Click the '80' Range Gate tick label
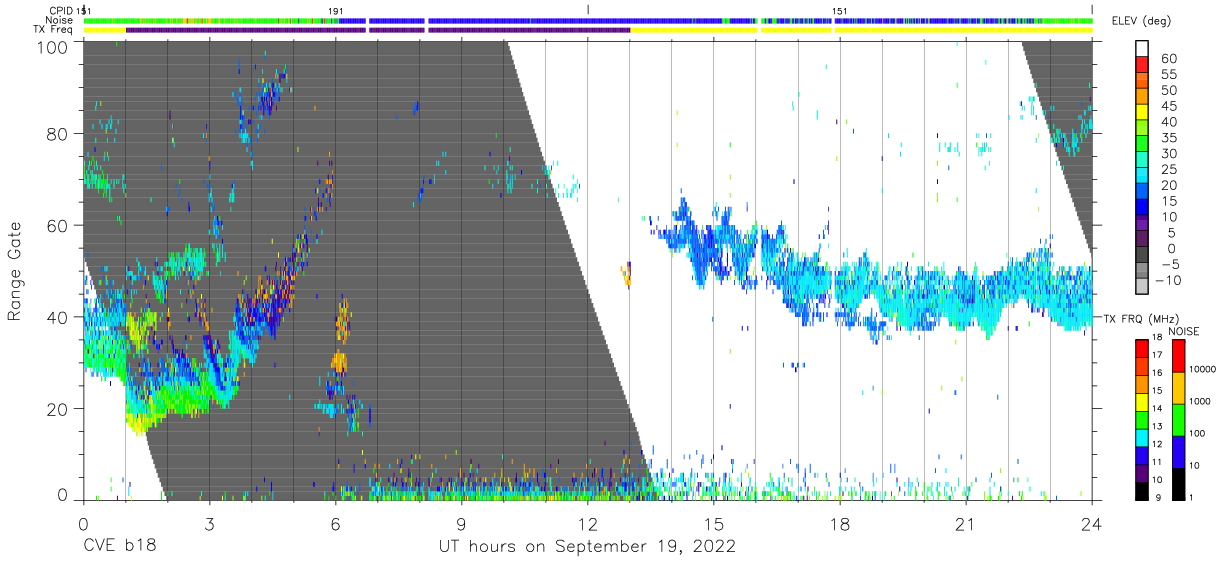 58,134
